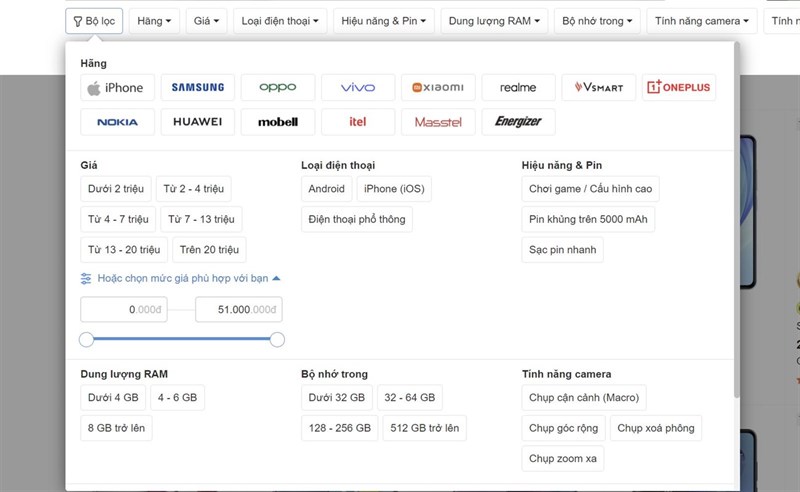Select RAM option 8 GB trở lên
Viewport: 800px width, 492px height.
click(x=116, y=428)
